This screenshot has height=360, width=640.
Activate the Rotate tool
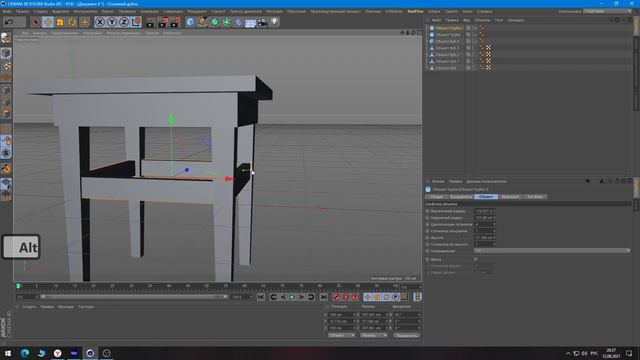72,22
